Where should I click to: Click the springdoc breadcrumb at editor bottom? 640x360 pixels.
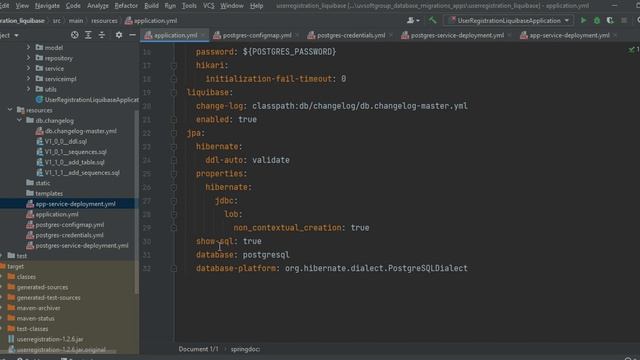(x=245, y=349)
